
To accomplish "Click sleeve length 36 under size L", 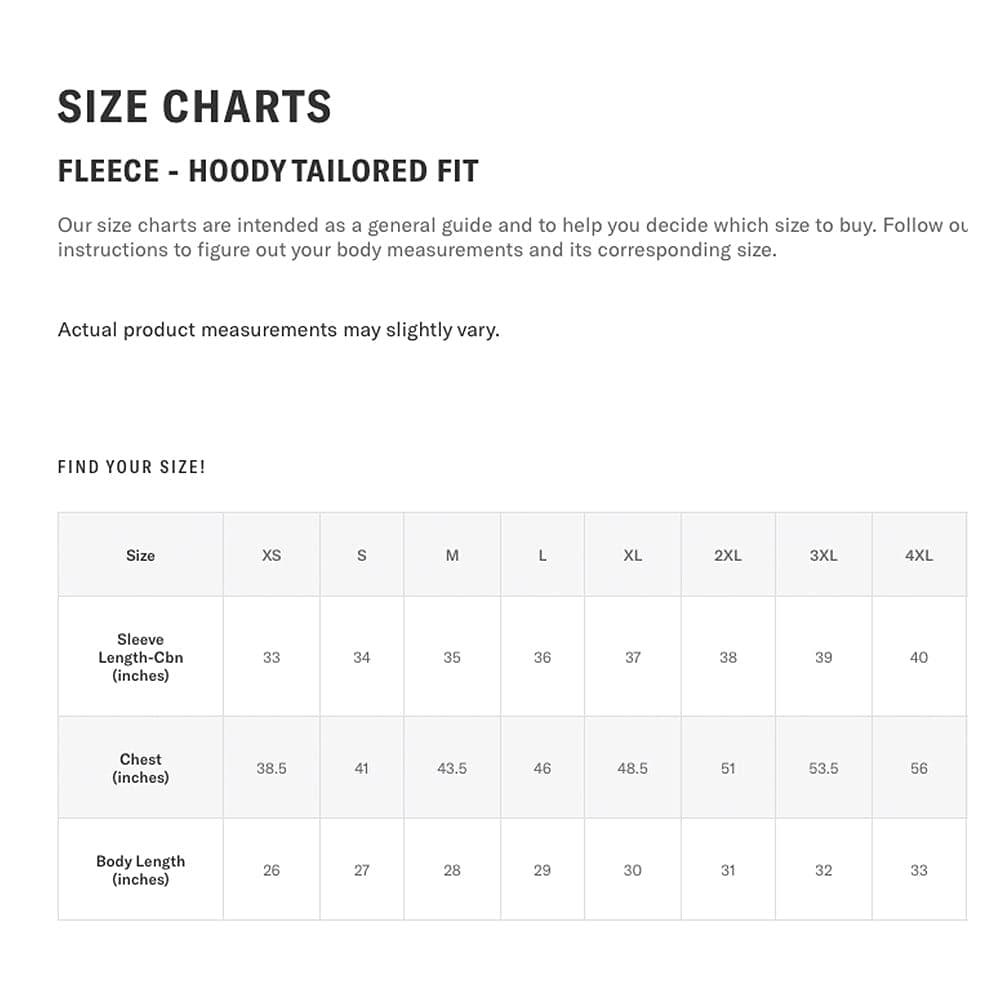I will pos(542,657).
